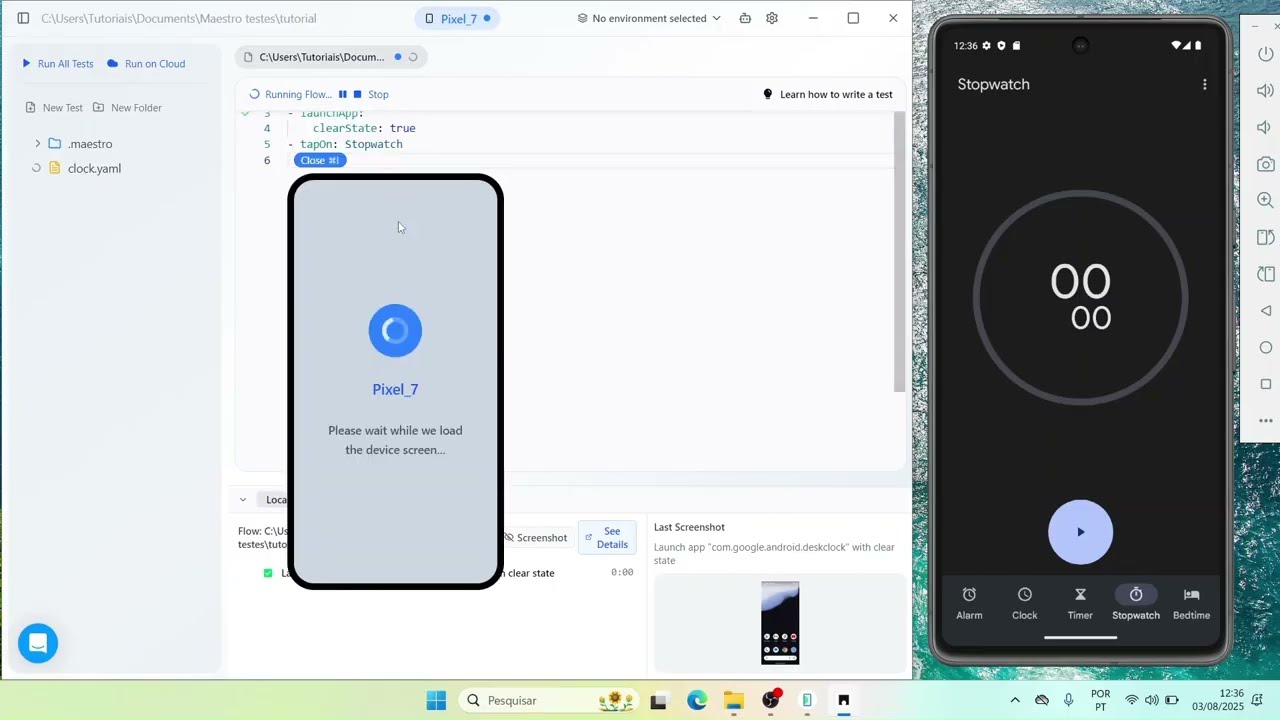Click the clearState: true code line
The height and width of the screenshot is (720, 1280).
tap(364, 128)
